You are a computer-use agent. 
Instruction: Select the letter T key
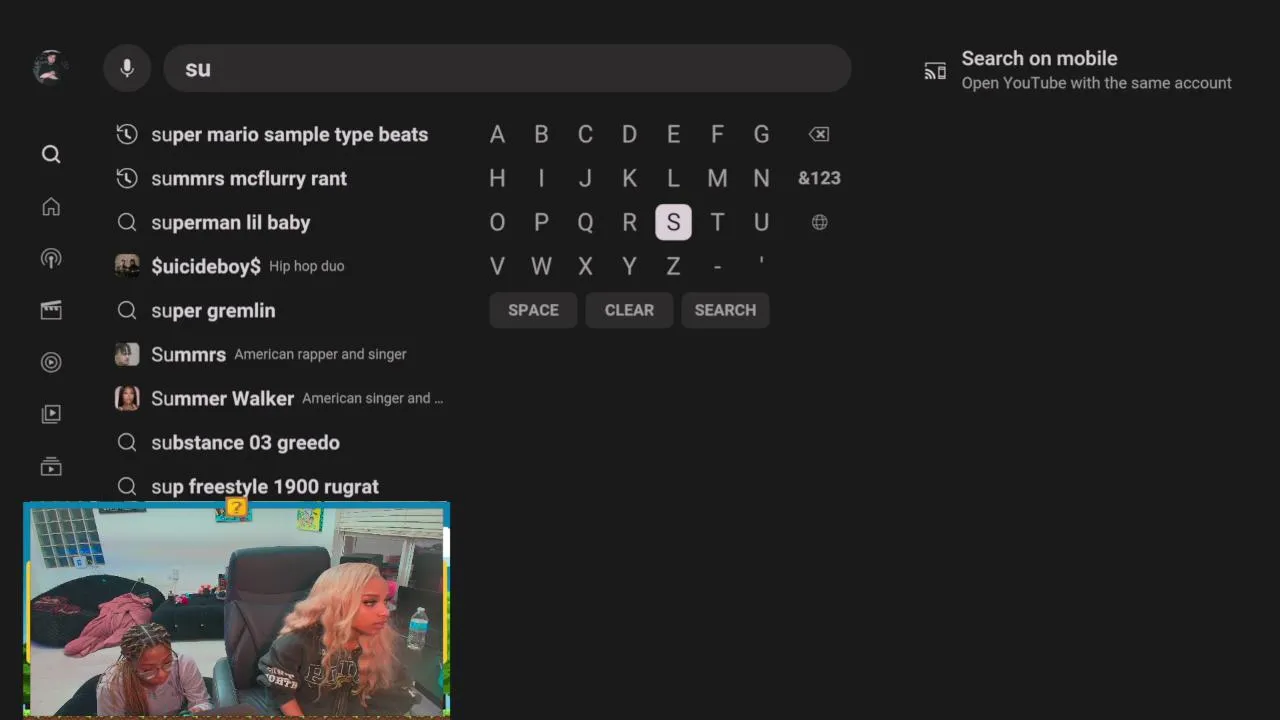point(717,222)
